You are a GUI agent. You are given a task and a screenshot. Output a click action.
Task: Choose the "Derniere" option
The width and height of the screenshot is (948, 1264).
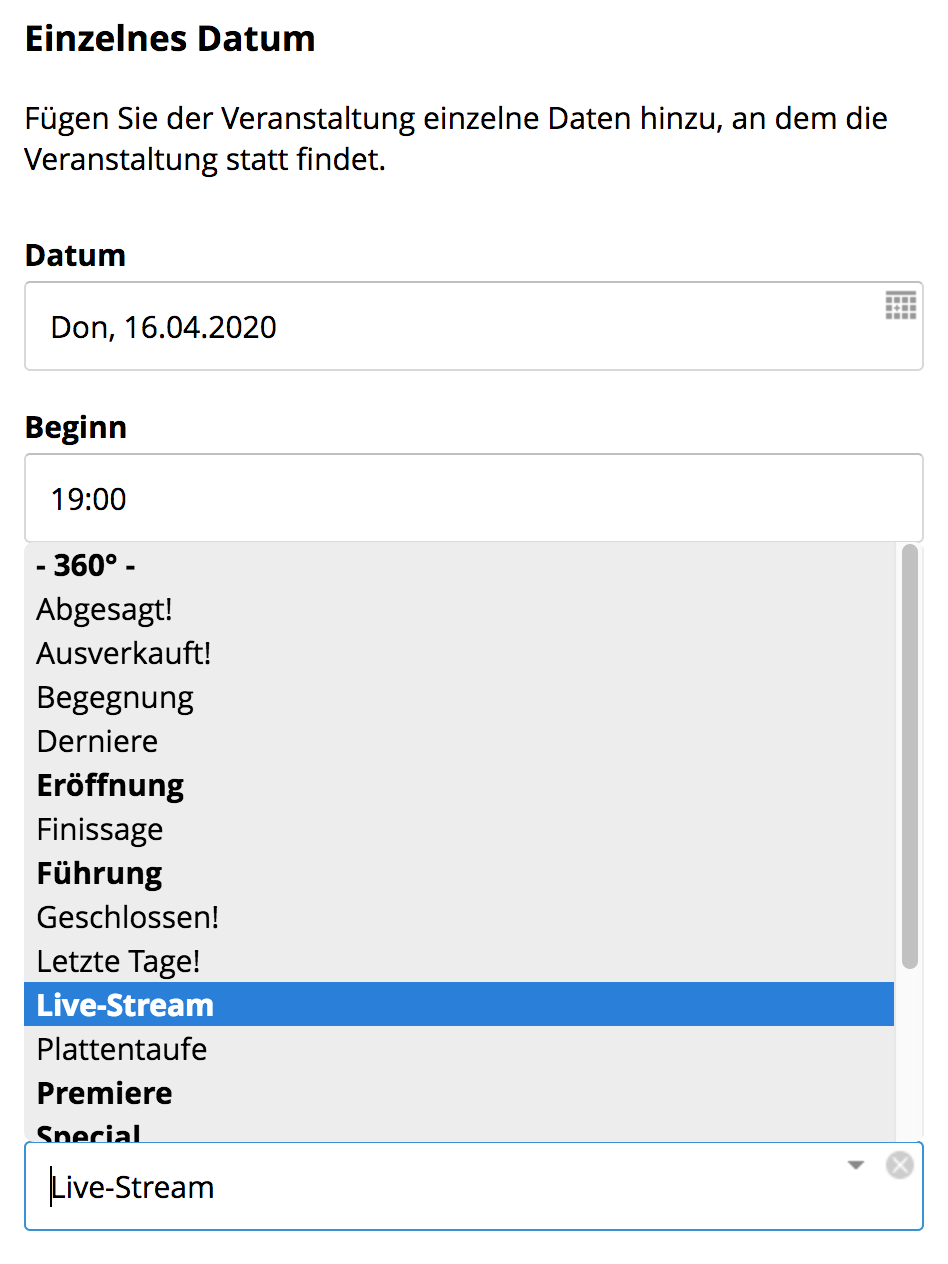tap(459, 741)
